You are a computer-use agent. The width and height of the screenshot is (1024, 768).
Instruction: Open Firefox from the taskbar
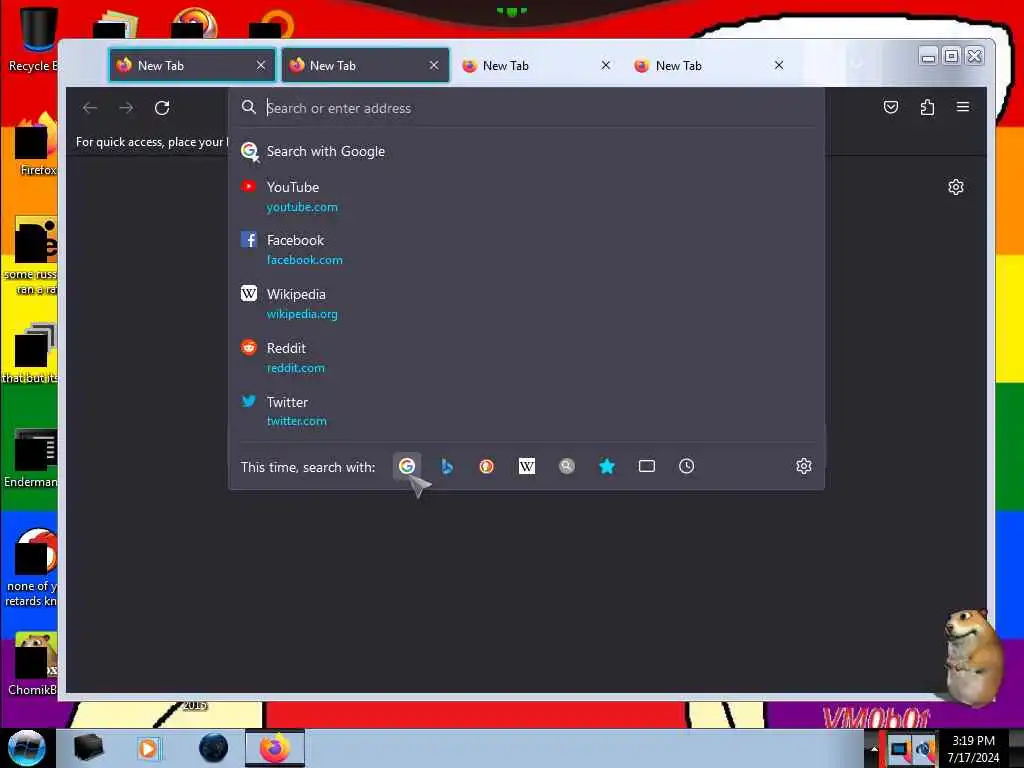[x=275, y=748]
